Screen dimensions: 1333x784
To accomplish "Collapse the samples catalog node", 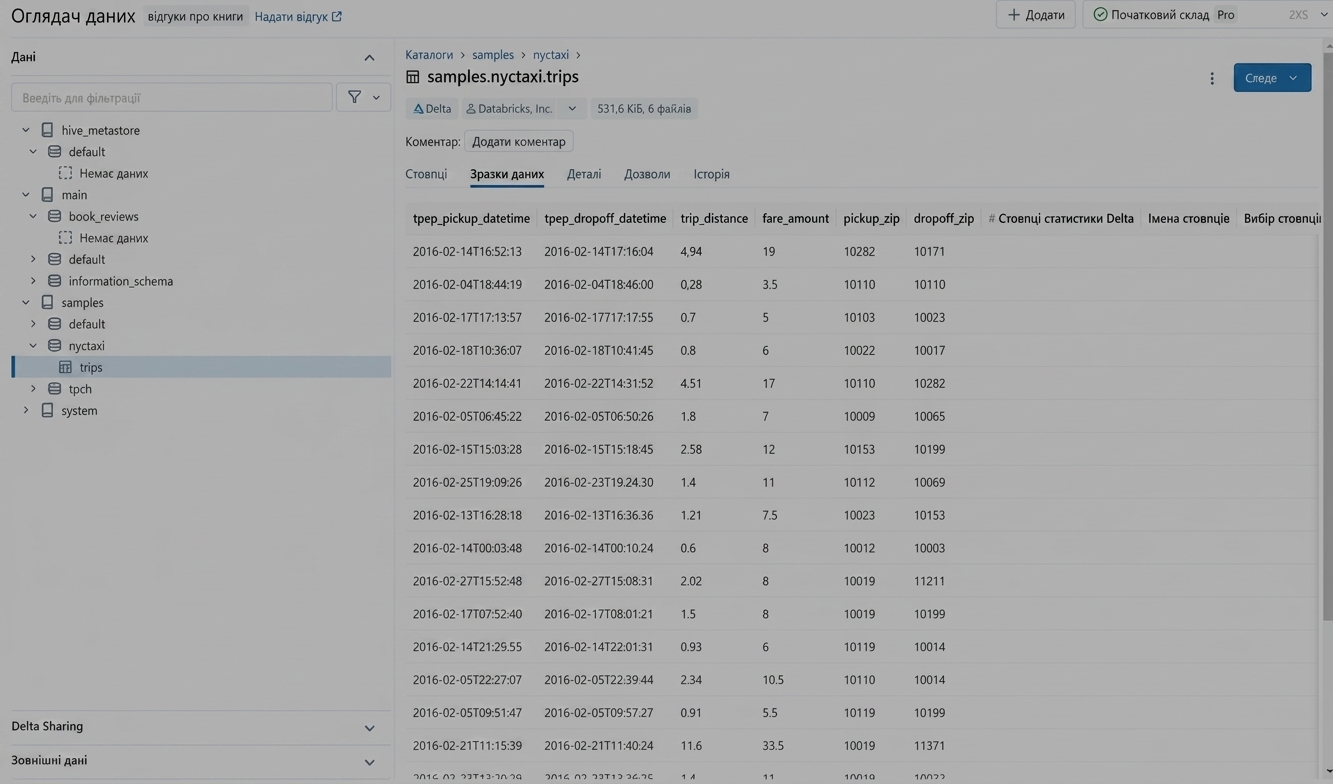I will (x=26, y=302).
